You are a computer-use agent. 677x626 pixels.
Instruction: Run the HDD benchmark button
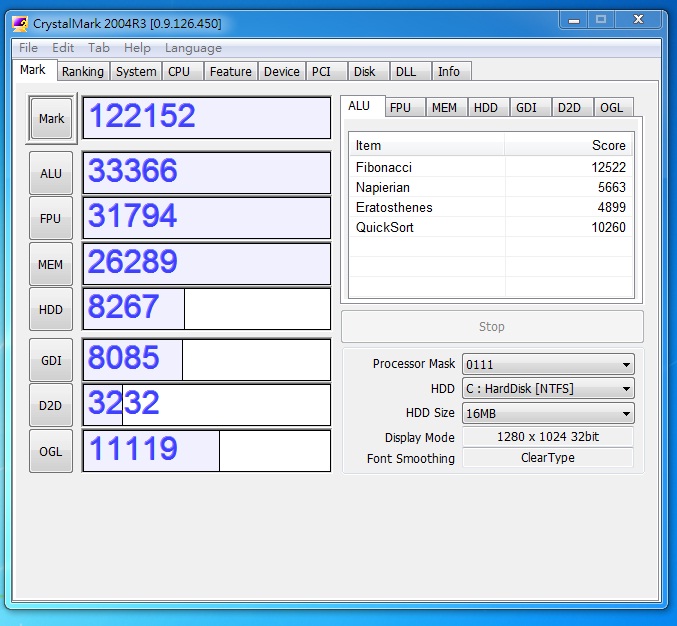click(51, 310)
